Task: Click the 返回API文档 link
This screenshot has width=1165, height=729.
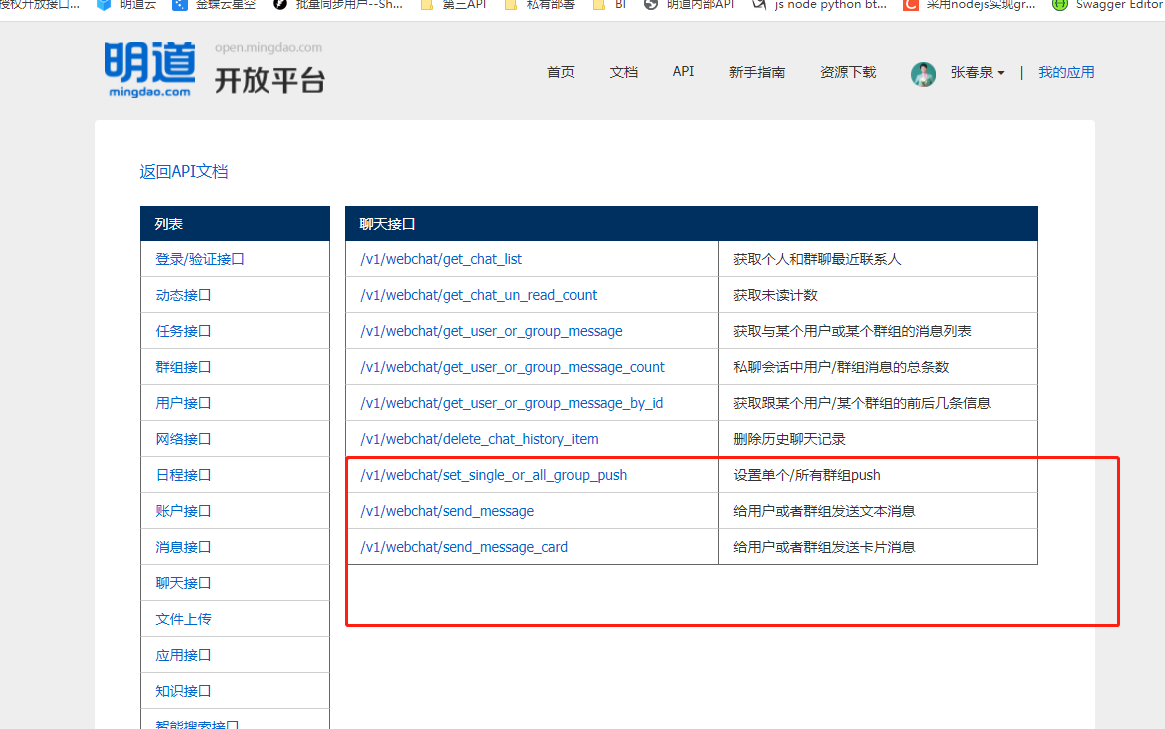Action: (x=183, y=171)
